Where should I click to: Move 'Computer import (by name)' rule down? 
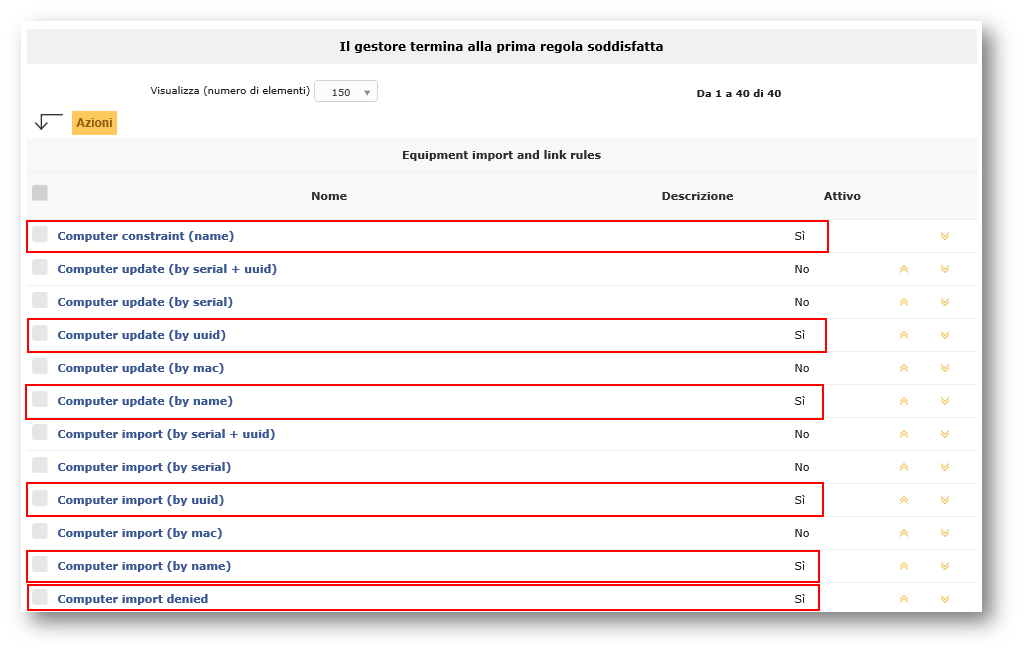click(x=944, y=566)
